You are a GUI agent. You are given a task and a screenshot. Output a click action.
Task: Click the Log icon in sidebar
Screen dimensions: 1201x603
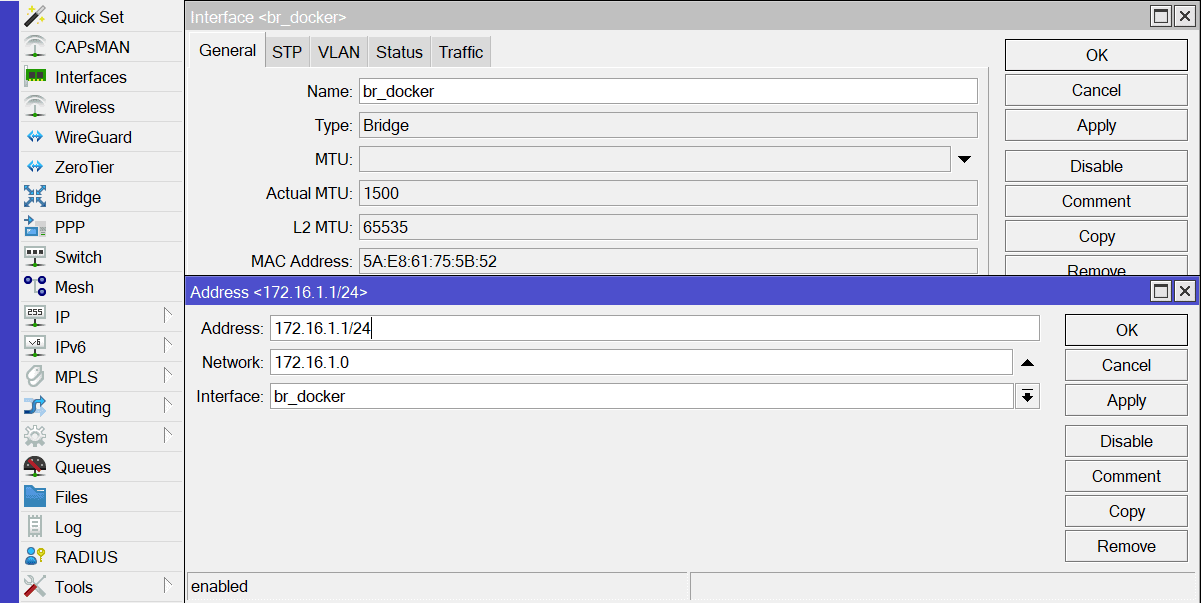pyautogui.click(x=35, y=527)
